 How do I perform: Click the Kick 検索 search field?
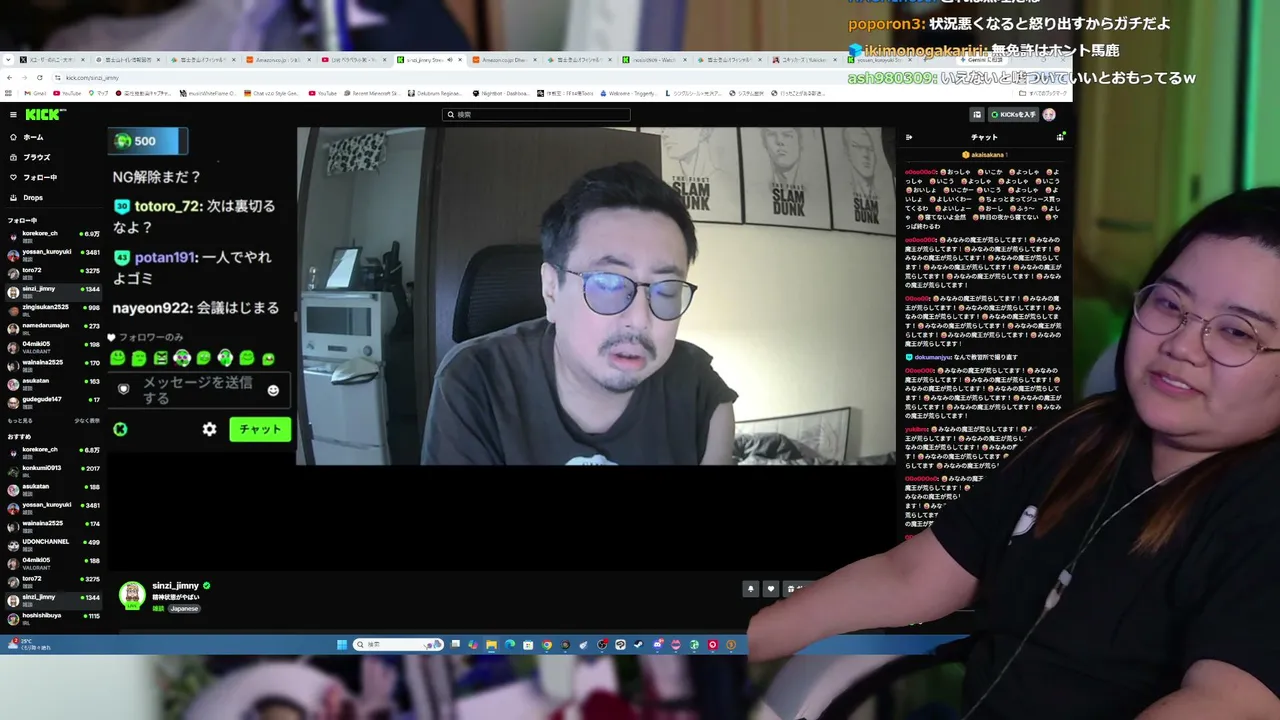[x=537, y=115]
